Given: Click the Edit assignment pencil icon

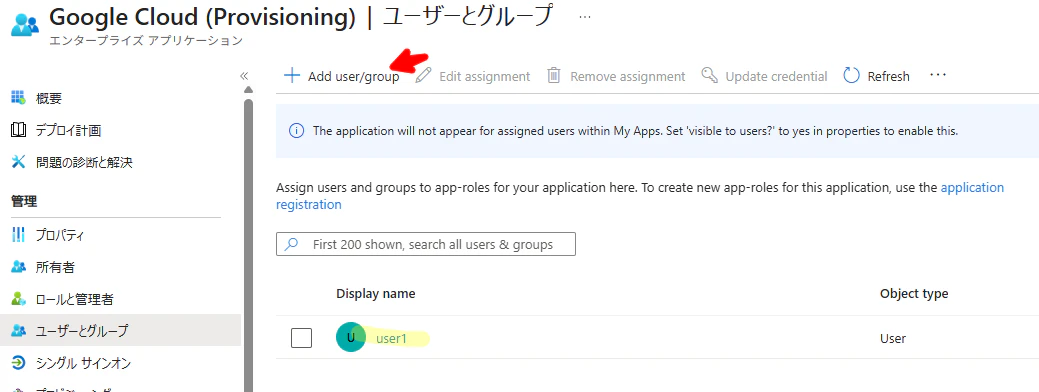Looking at the screenshot, I should (x=423, y=75).
